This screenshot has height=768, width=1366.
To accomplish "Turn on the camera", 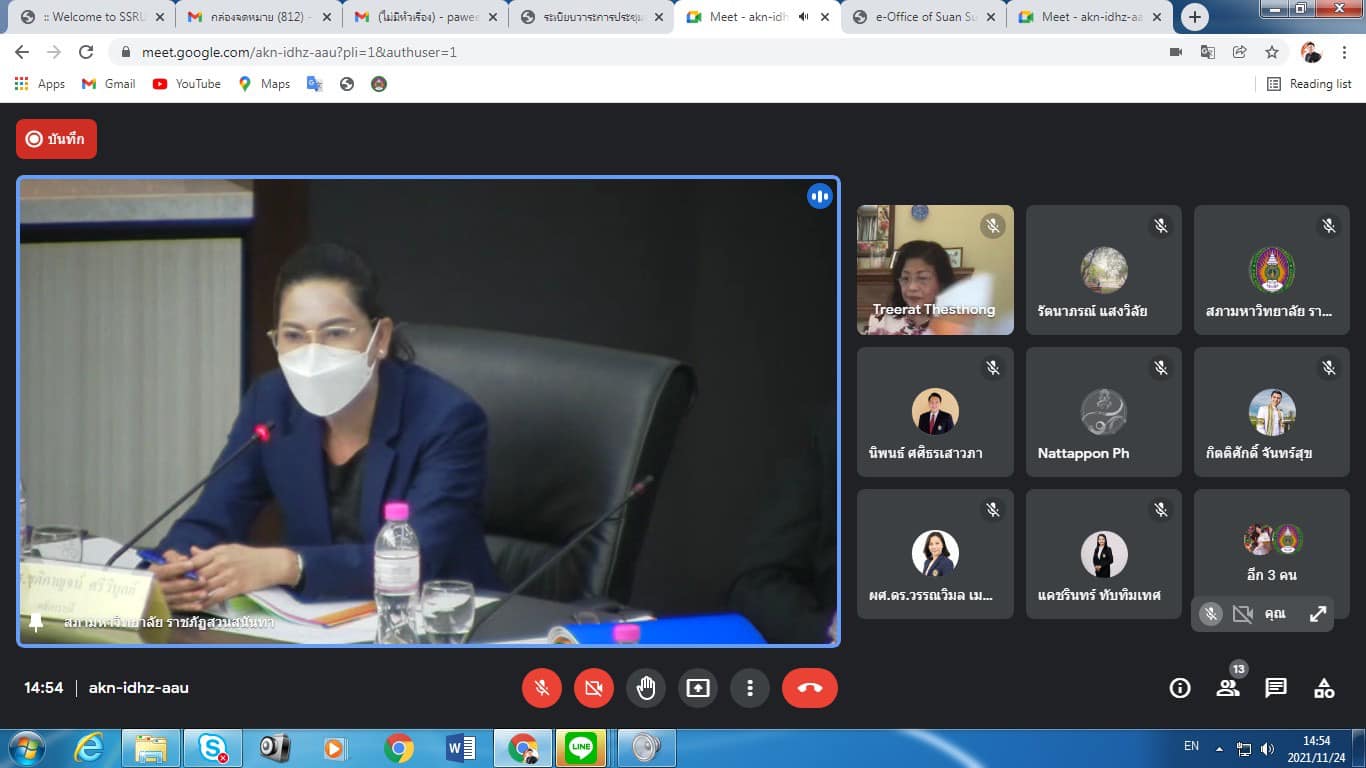I will point(593,688).
